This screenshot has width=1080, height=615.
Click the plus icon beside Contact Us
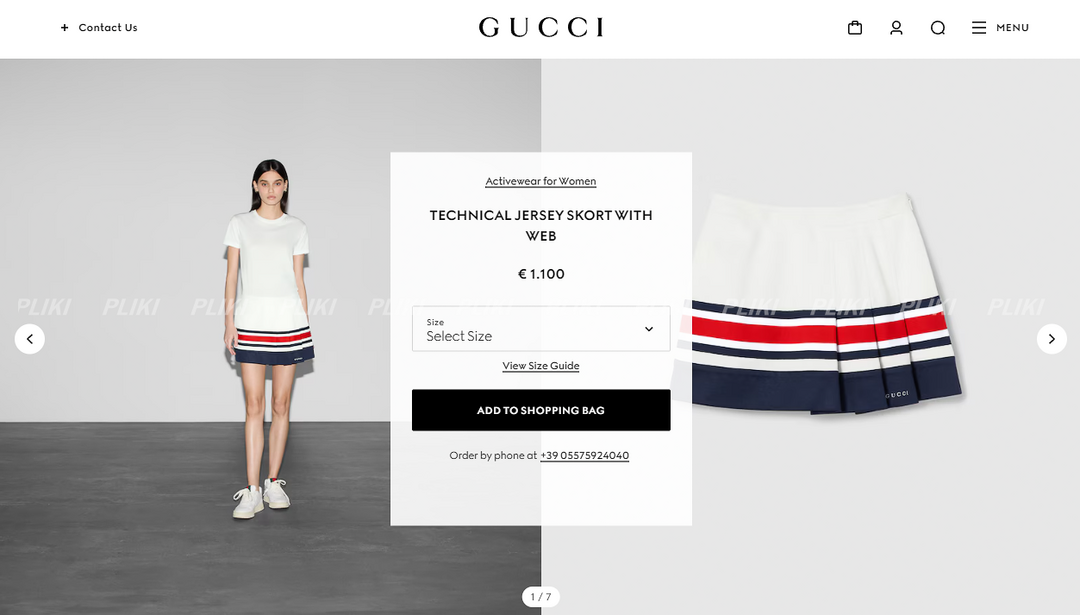tap(65, 28)
